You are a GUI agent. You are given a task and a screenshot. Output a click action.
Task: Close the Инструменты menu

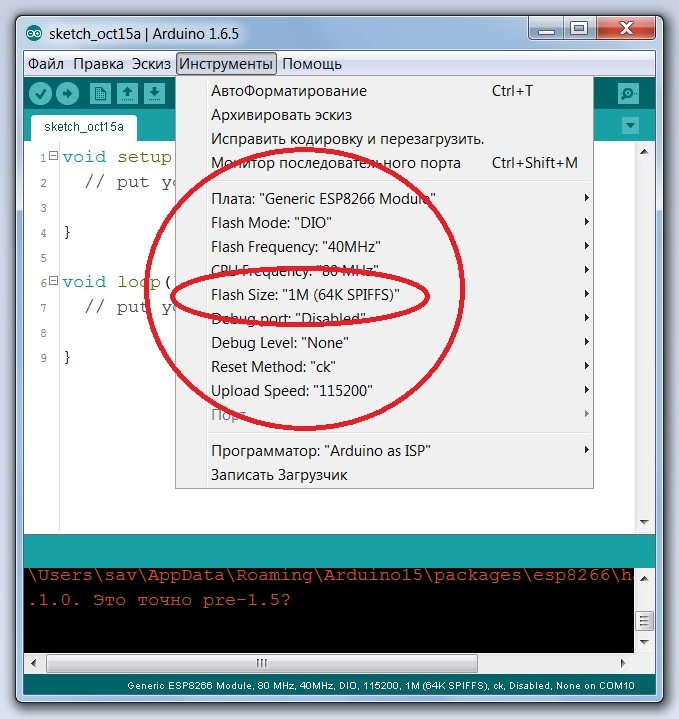click(226, 64)
